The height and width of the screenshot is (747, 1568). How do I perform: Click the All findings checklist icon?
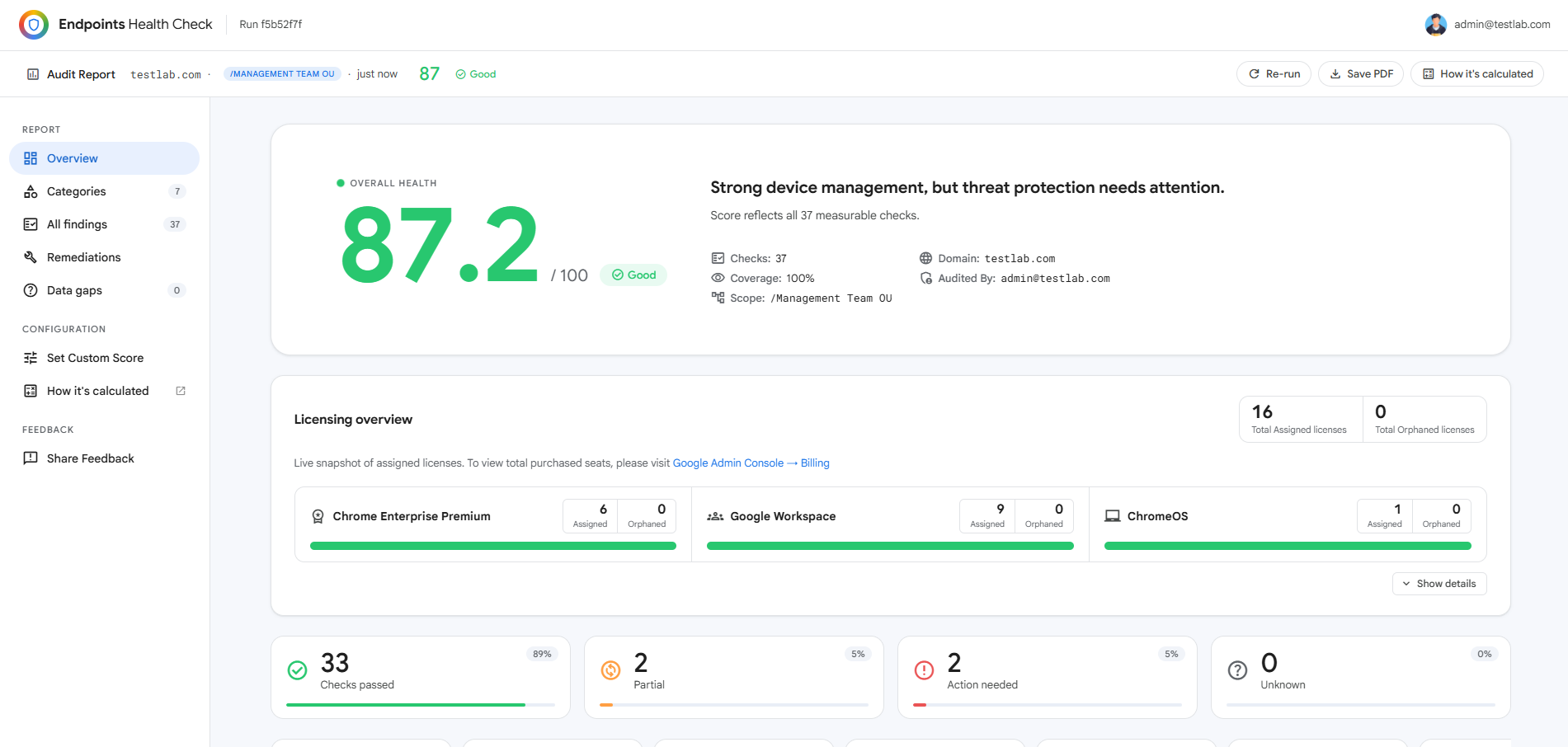(31, 224)
